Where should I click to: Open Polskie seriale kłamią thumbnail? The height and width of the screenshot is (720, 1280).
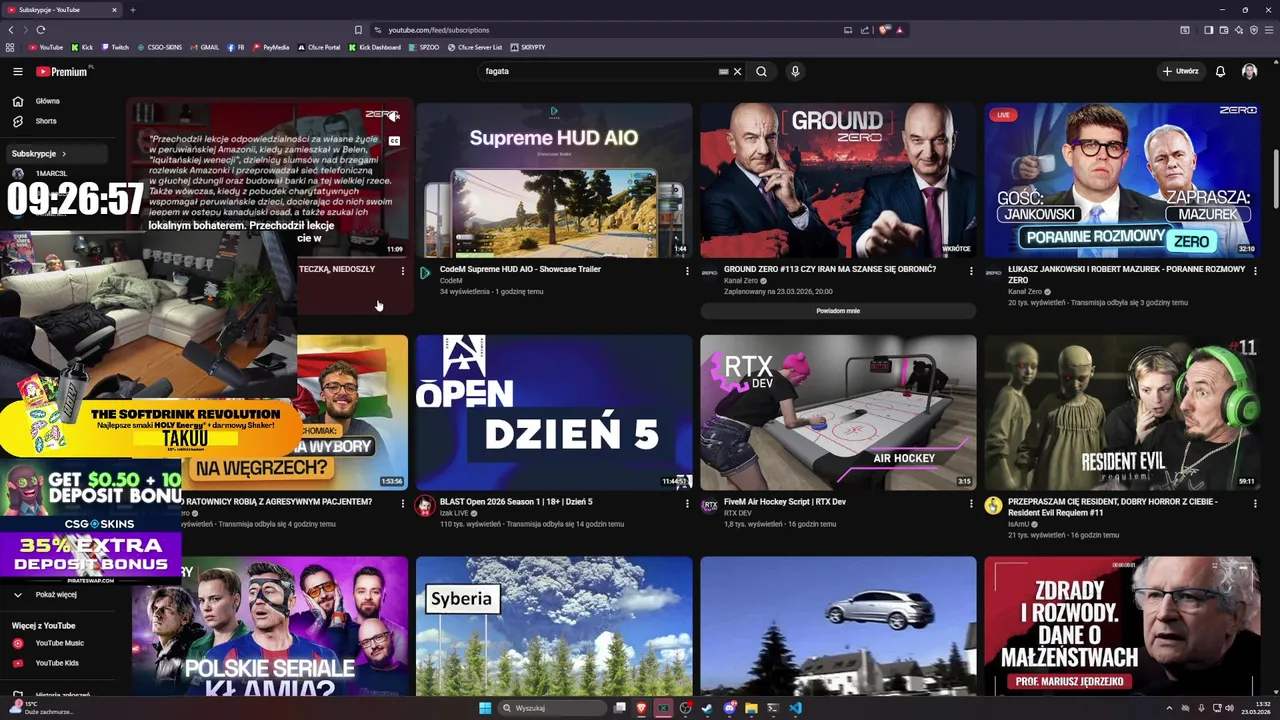pyautogui.click(x=270, y=626)
